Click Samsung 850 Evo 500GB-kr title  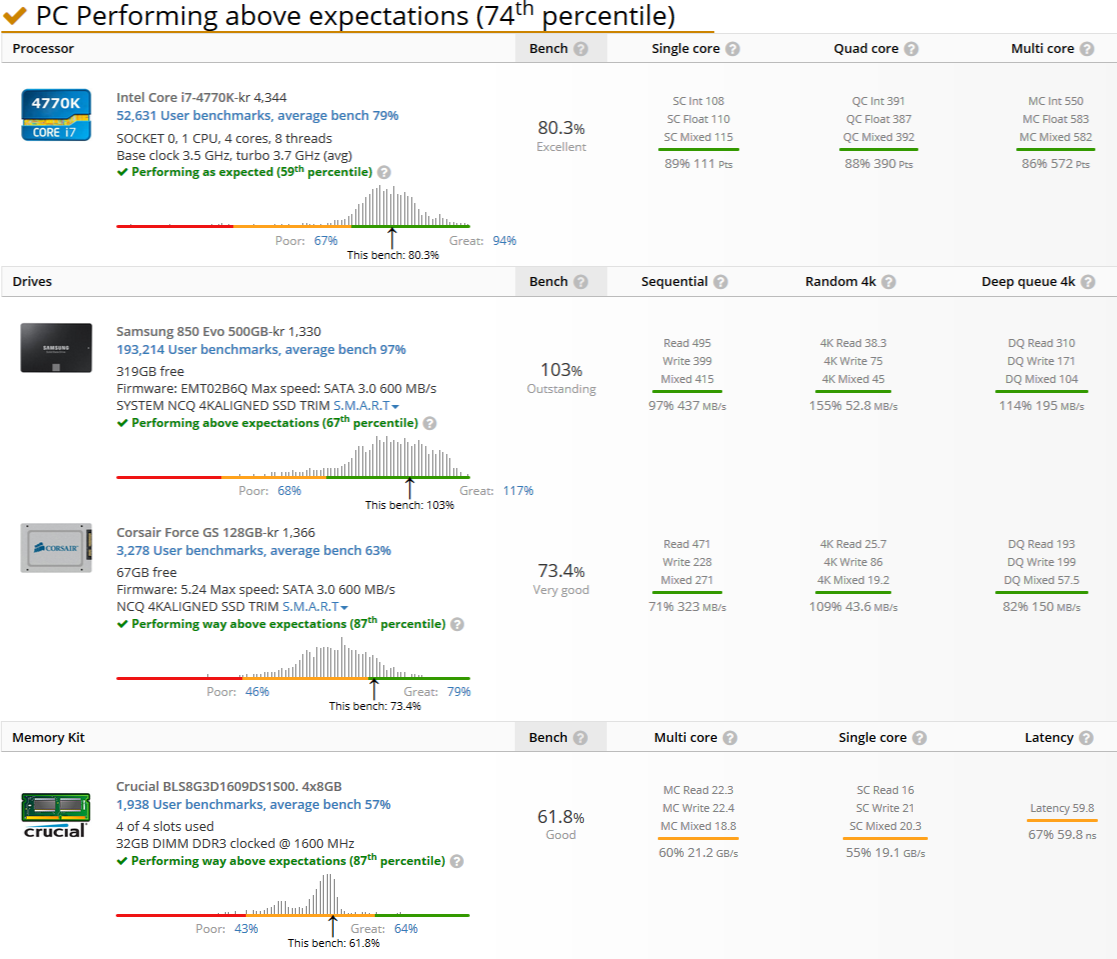[x=219, y=331]
